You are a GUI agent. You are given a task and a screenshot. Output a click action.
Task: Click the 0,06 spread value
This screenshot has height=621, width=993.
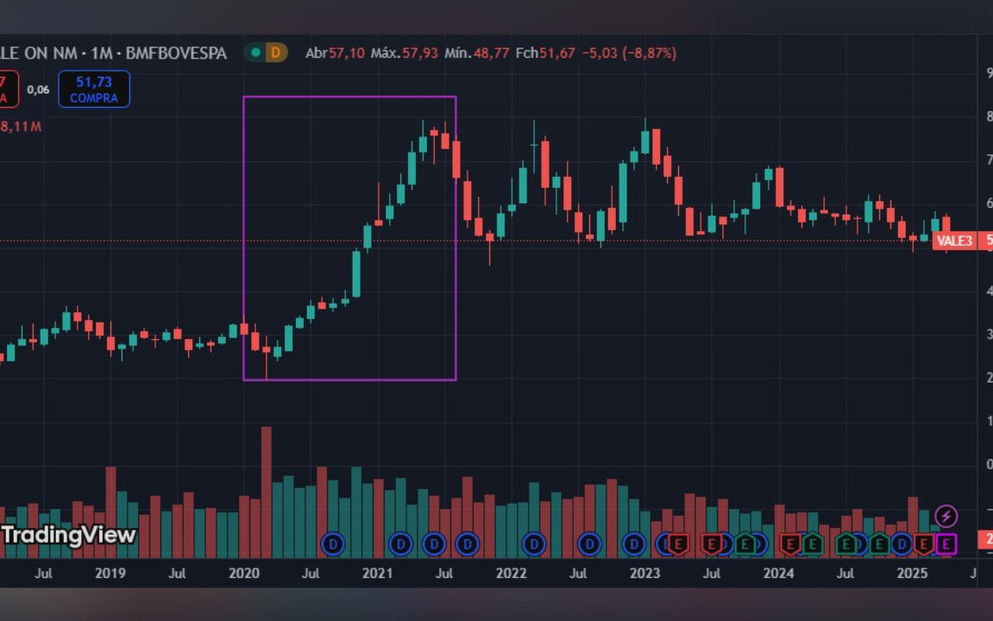coord(38,90)
